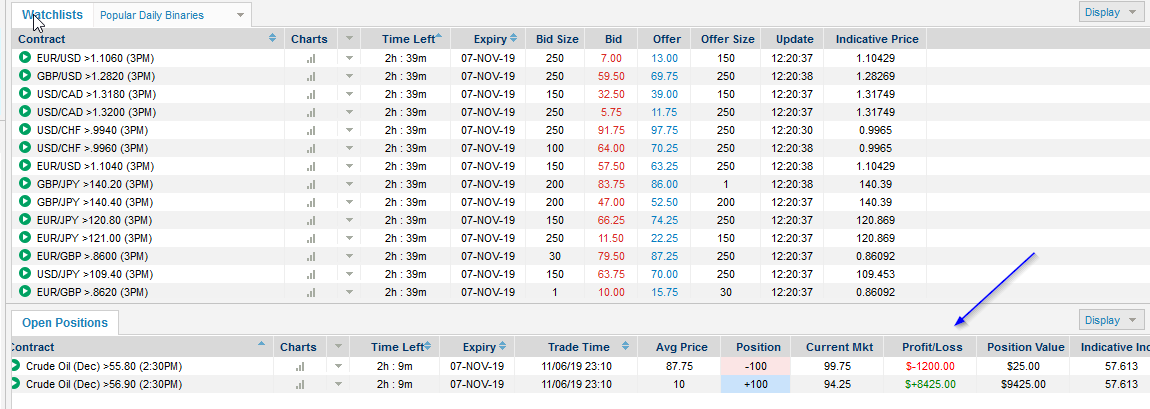Click offer price 97.75 for USD/CHF

(664, 130)
